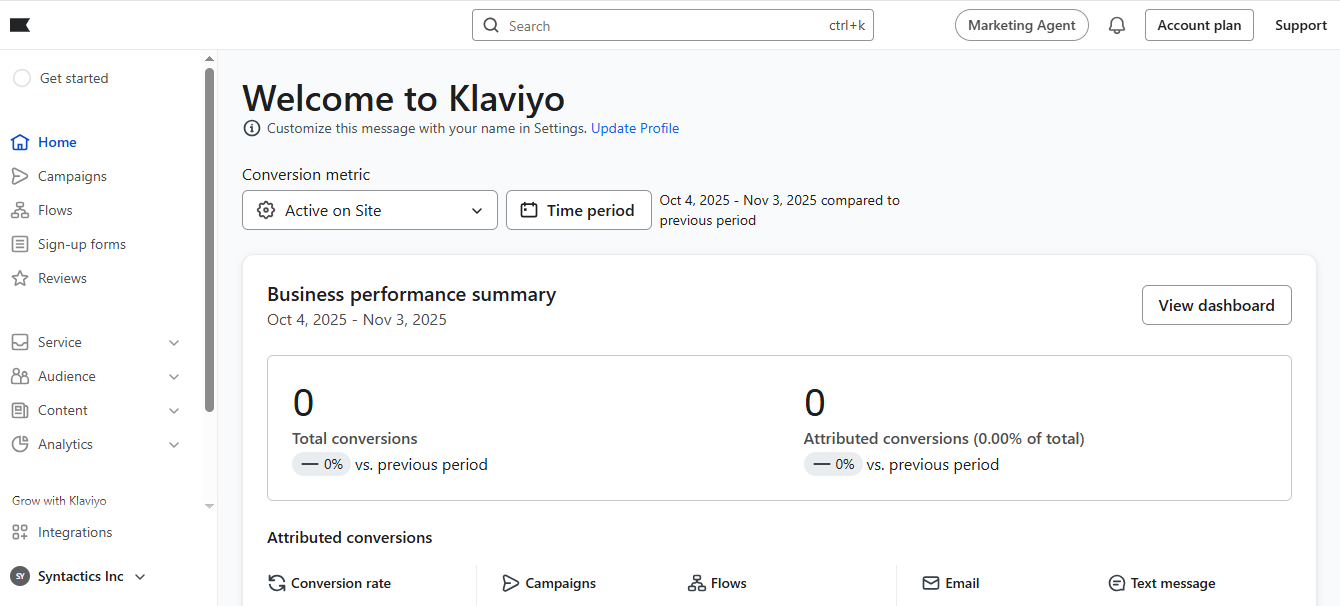Click the Account plan button
1340x606 pixels.
pyautogui.click(x=1199, y=26)
